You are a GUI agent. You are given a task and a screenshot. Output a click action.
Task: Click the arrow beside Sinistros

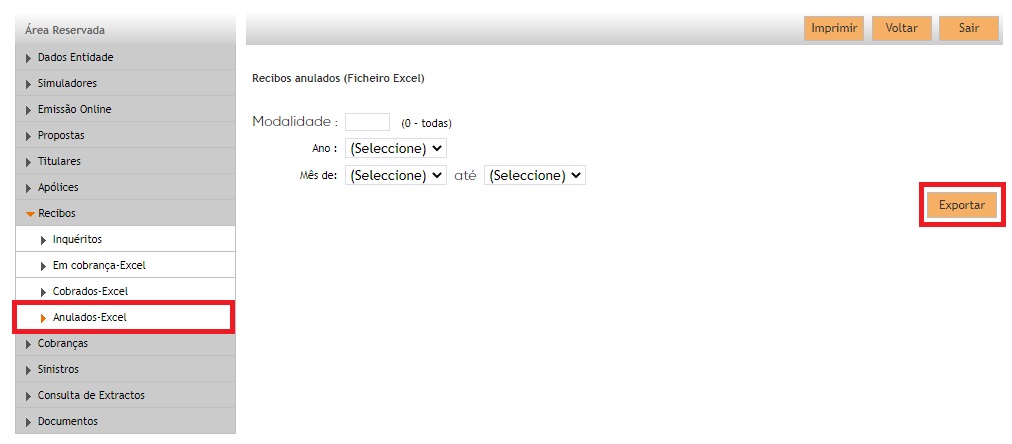tap(28, 370)
